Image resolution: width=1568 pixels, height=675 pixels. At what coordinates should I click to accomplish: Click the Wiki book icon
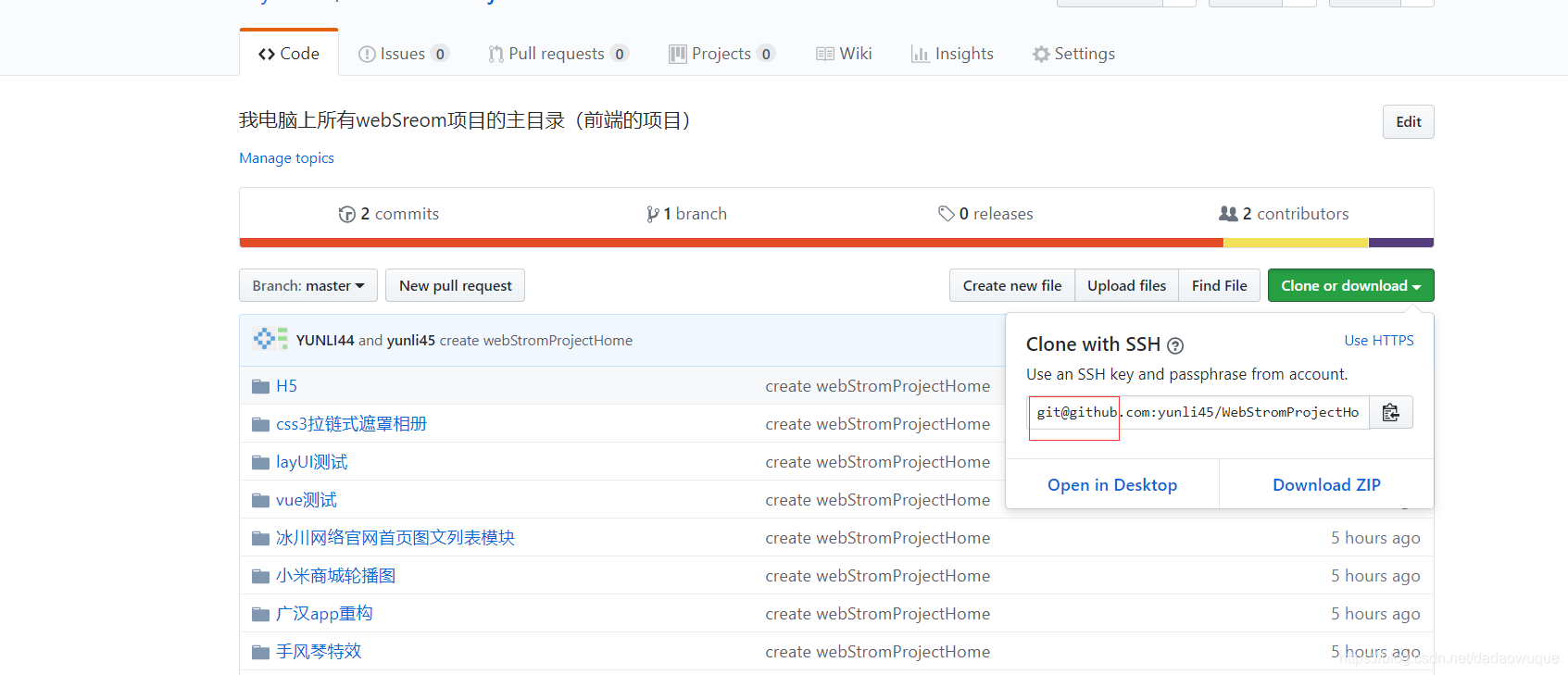point(824,54)
